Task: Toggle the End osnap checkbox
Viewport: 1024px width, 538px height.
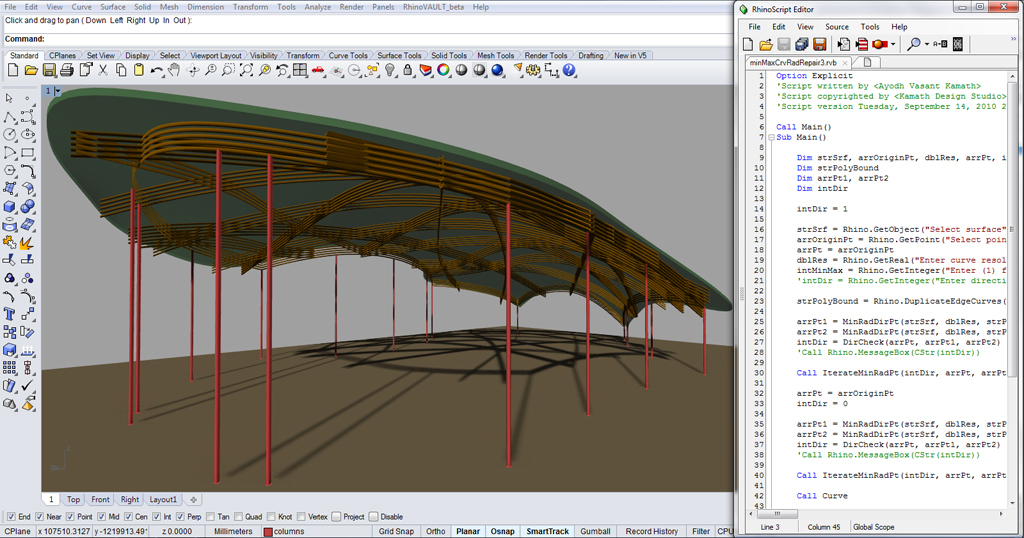Action: 10,516
